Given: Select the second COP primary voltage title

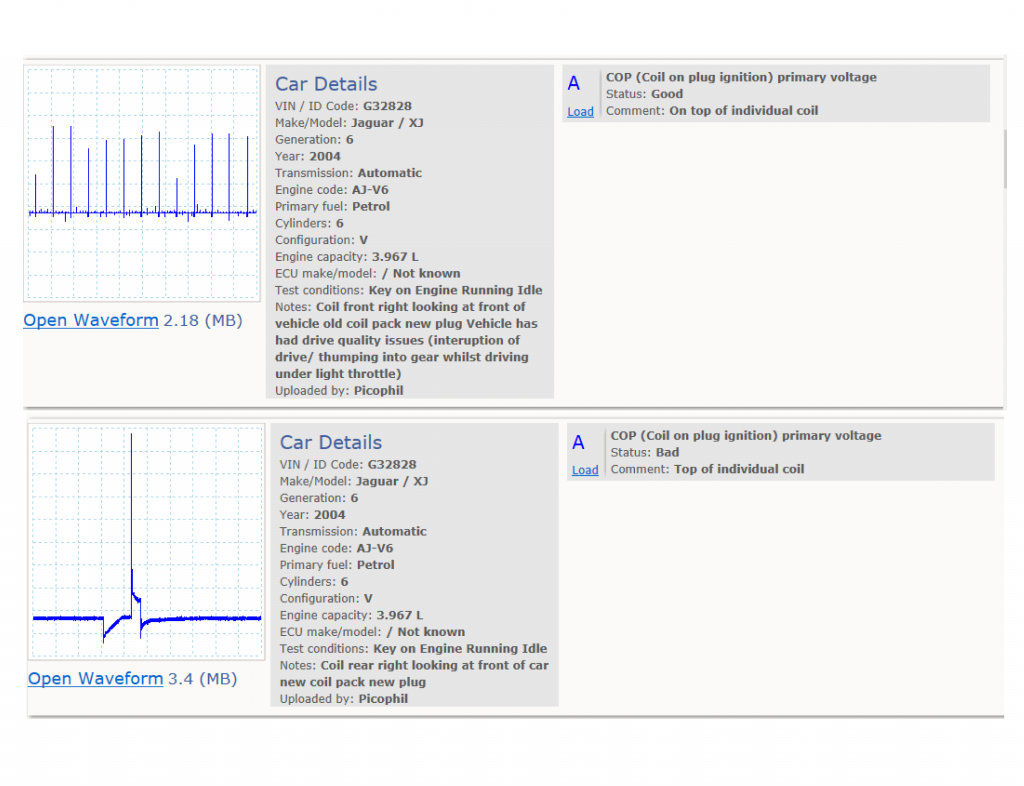Looking at the screenshot, I should coord(746,435).
